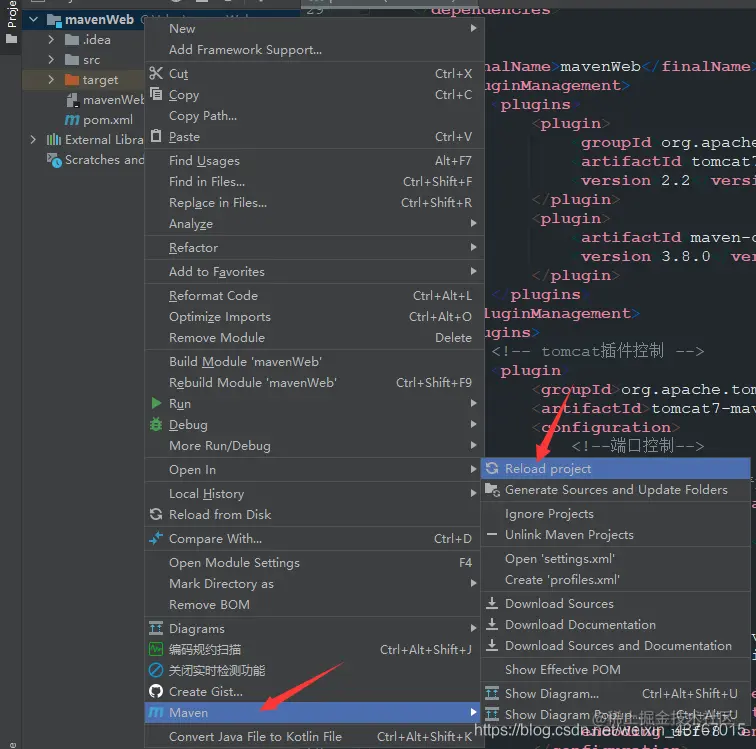Click 'version 3.8.0' line in editor
The width and height of the screenshot is (756, 749).
point(645,256)
